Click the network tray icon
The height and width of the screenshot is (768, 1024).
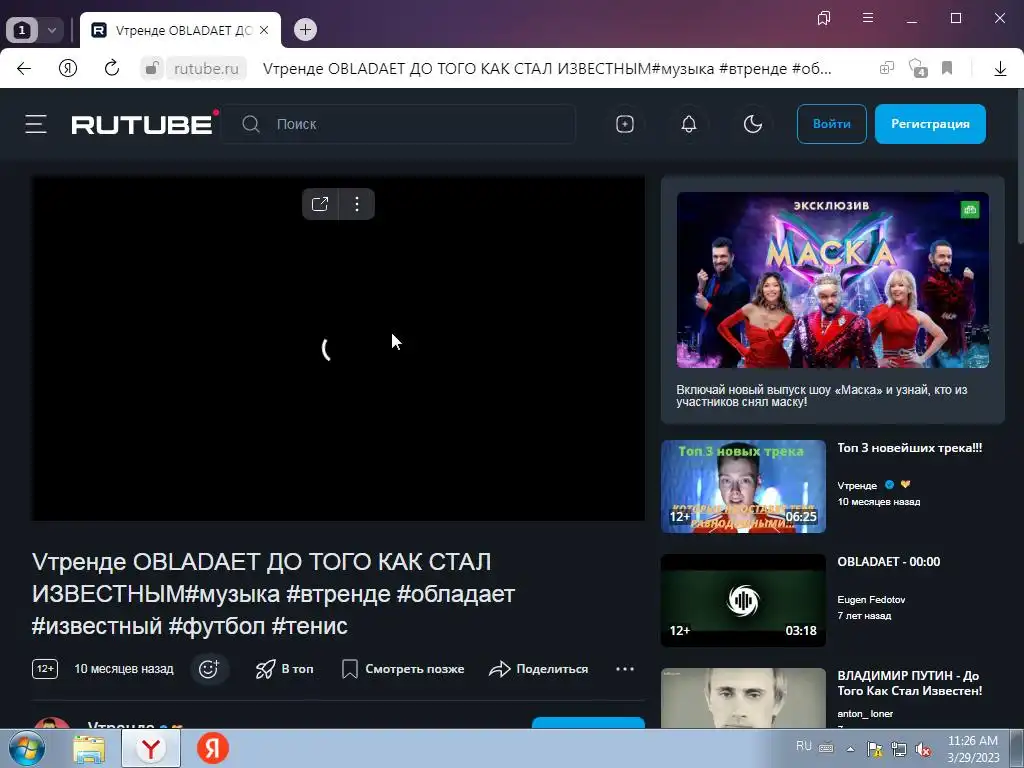click(x=899, y=749)
